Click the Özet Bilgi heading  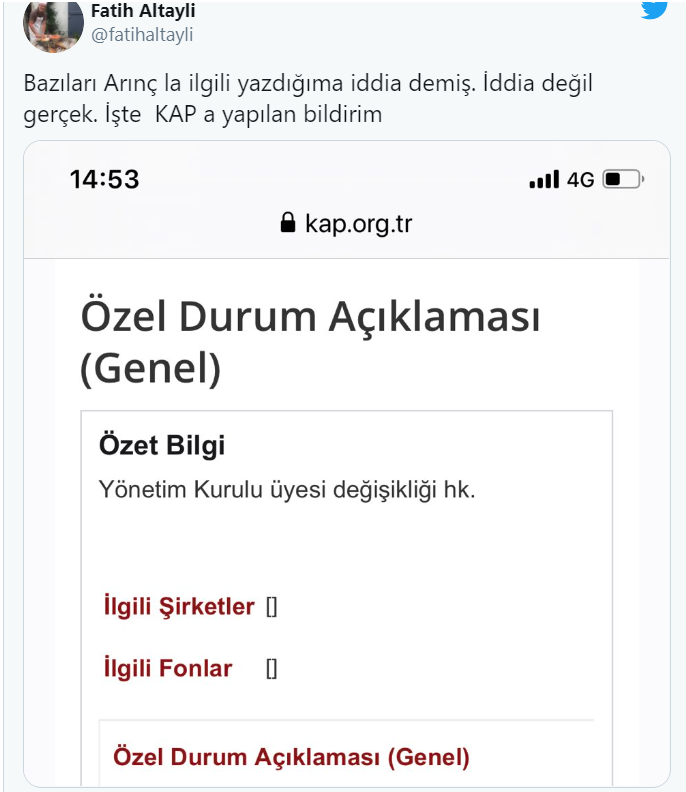click(162, 445)
